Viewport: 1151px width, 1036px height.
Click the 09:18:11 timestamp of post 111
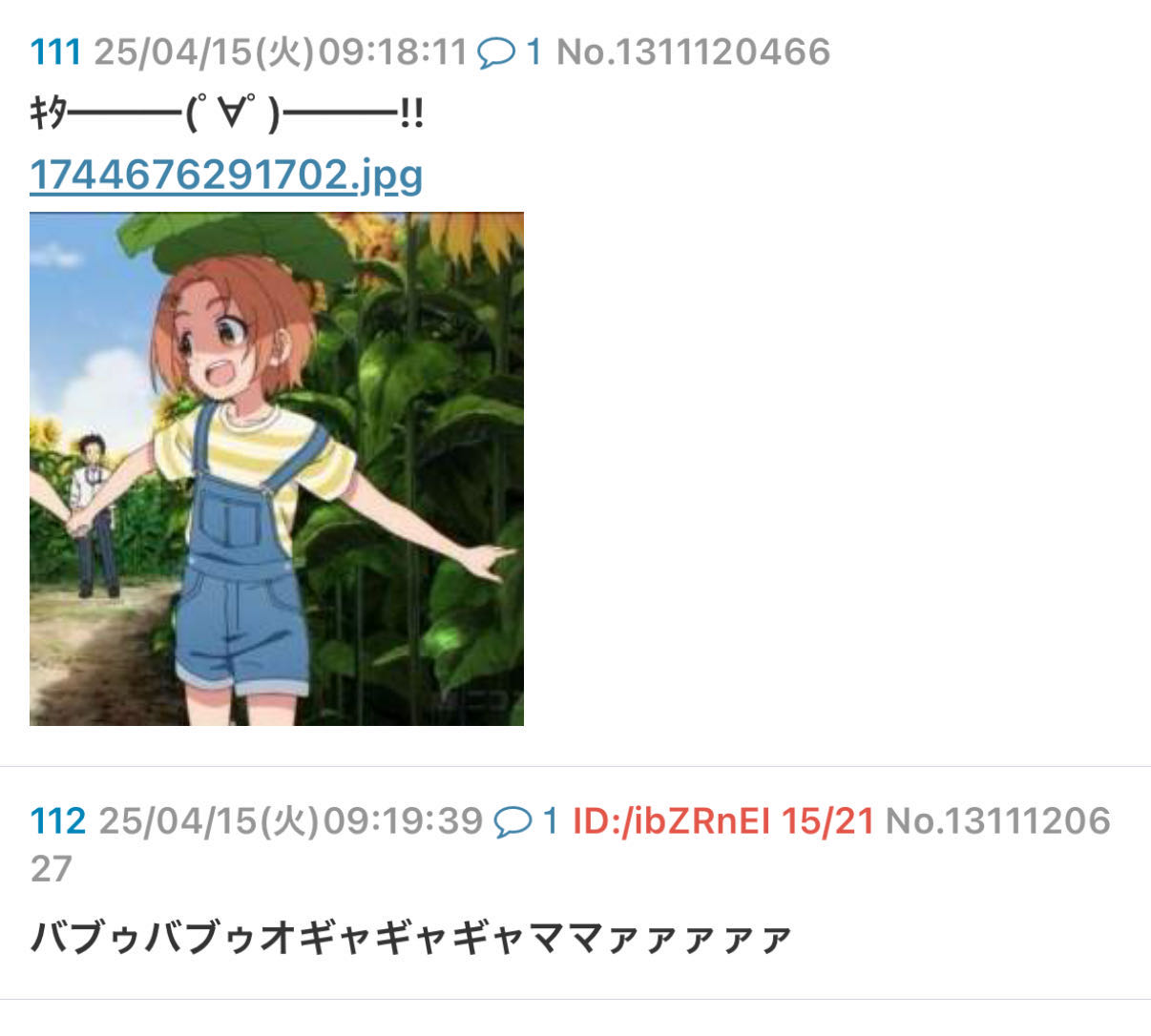click(392, 52)
